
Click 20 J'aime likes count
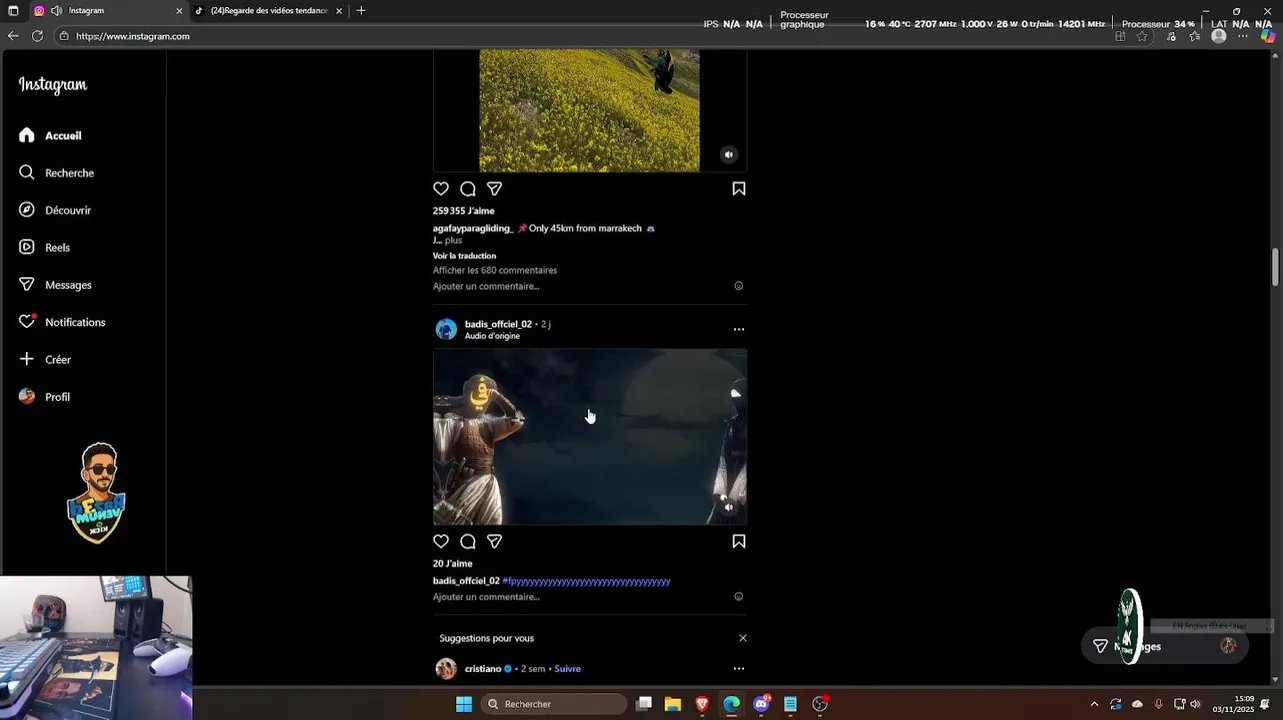(452, 564)
